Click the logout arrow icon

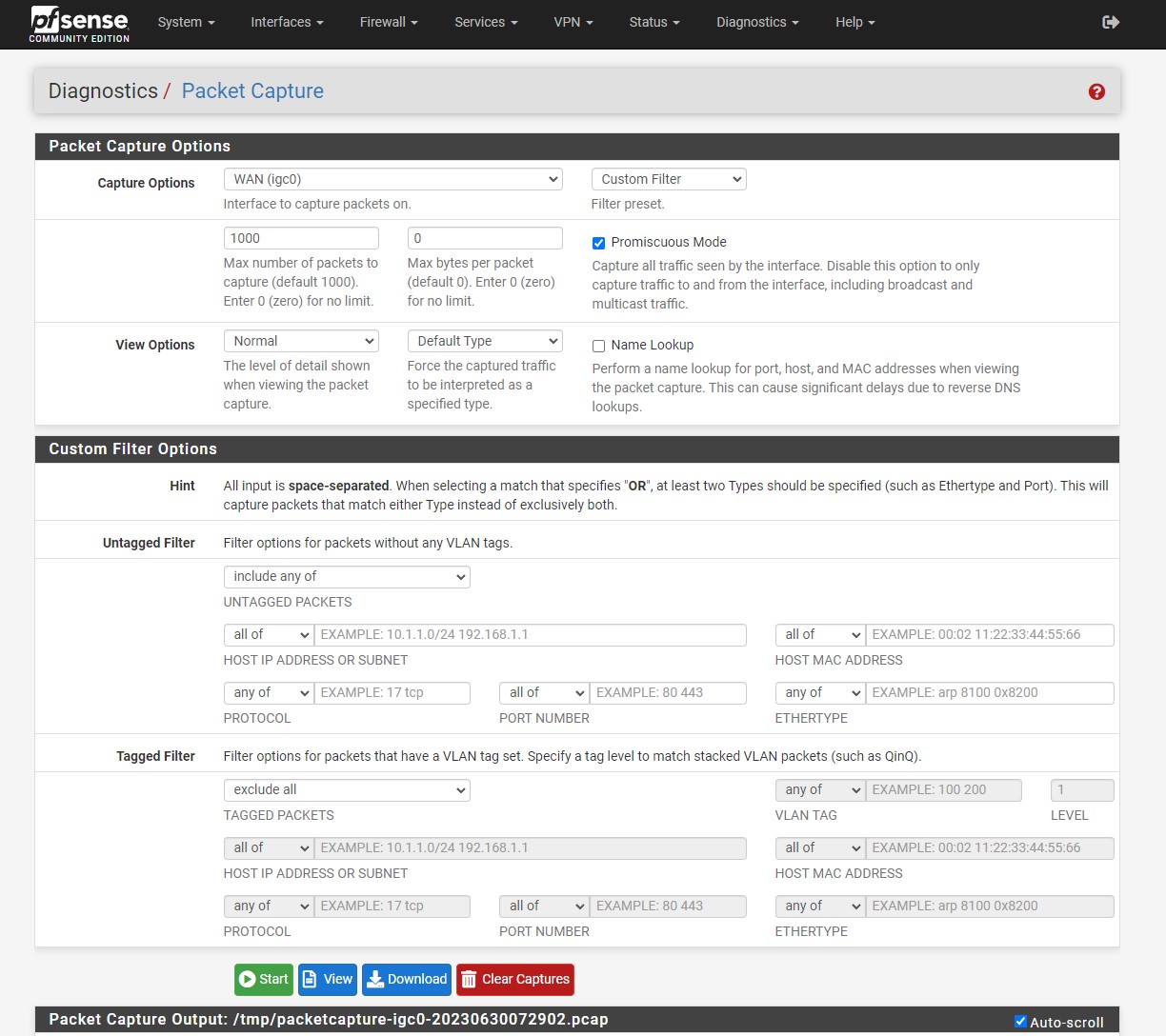point(1111,22)
